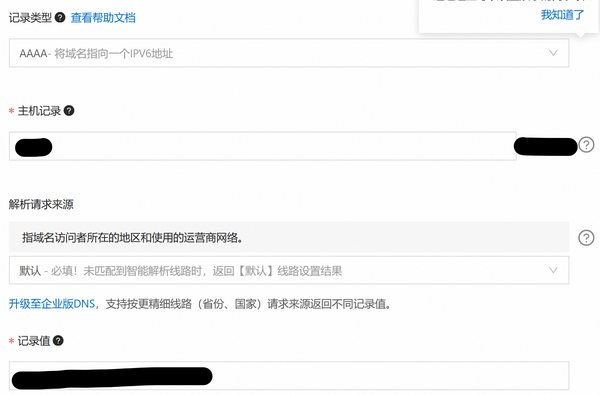Click help icon next to 记录值 label
Image resolution: width=600 pixels, height=395 pixels.
pos(58,341)
